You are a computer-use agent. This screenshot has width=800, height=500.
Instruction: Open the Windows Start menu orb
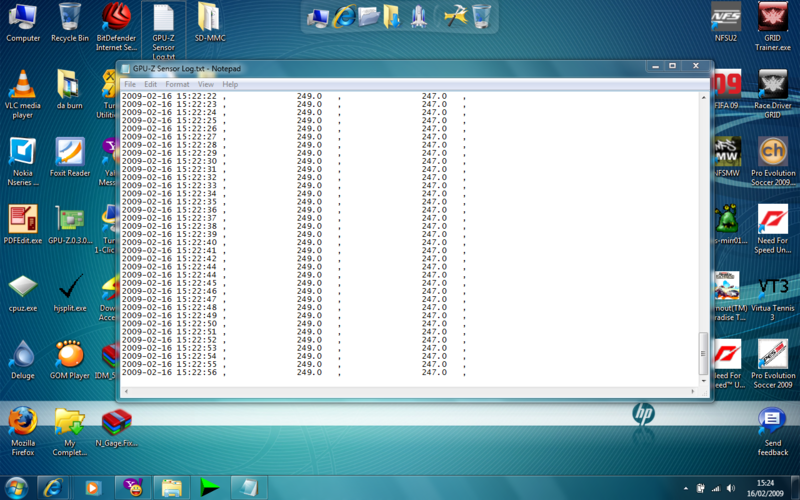pyautogui.click(x=16, y=487)
